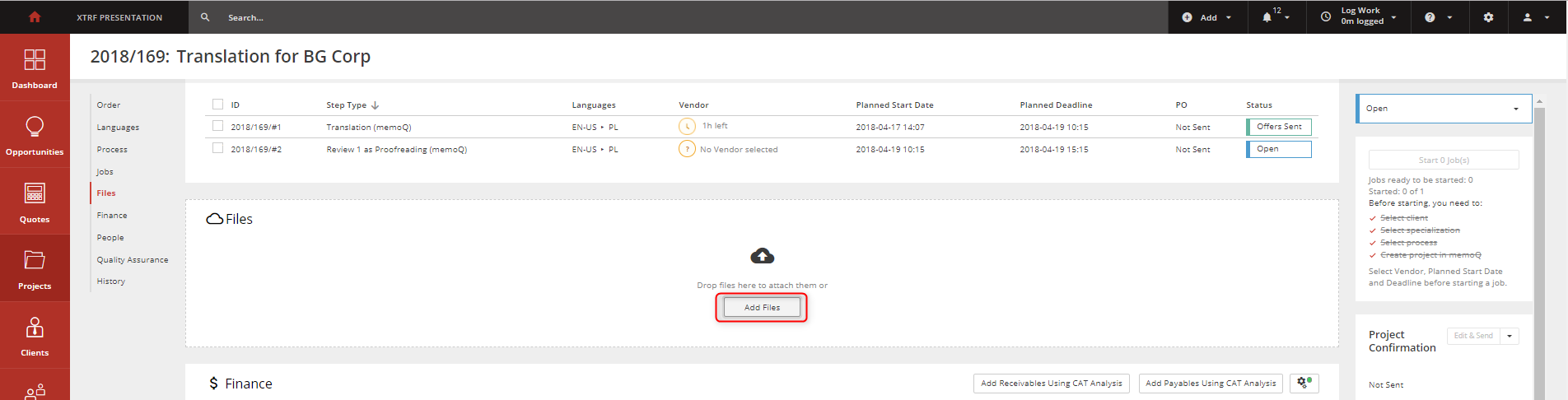Click the Status column header
Image resolution: width=1568 pixels, height=400 pixels.
tap(1259, 105)
